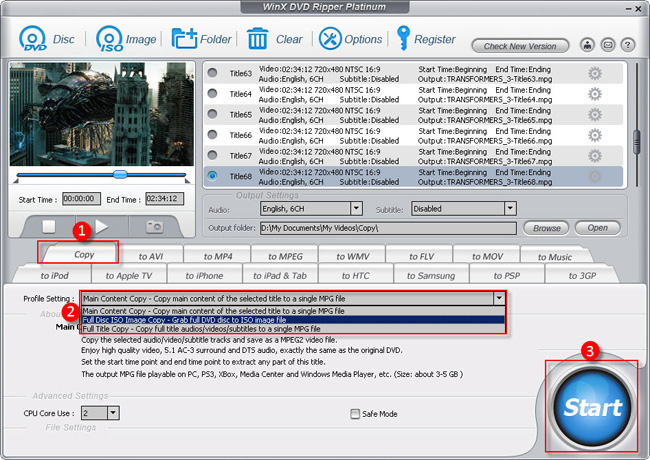Open the to Samsung tab
The width and height of the screenshot is (650, 460).
[x=431, y=275]
